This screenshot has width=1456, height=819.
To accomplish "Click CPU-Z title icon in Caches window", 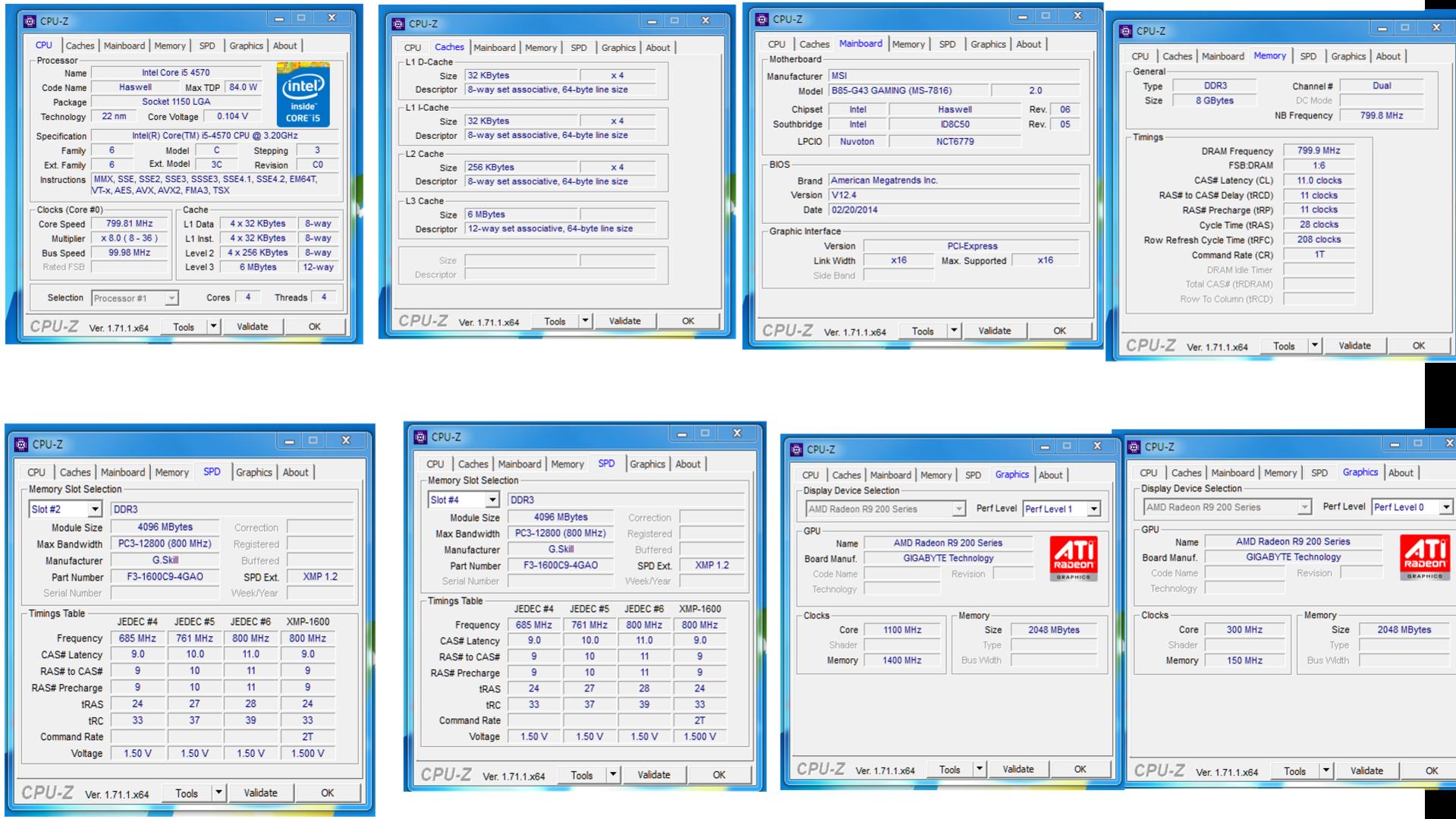I will (x=398, y=24).
